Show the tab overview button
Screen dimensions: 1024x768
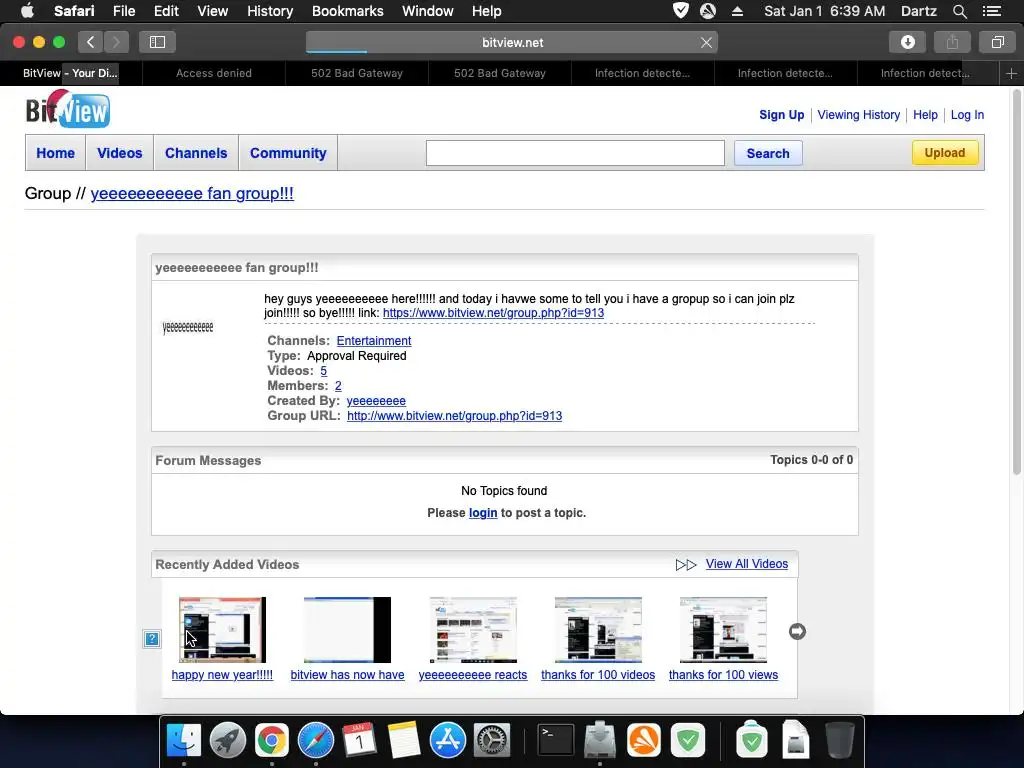(x=997, y=42)
